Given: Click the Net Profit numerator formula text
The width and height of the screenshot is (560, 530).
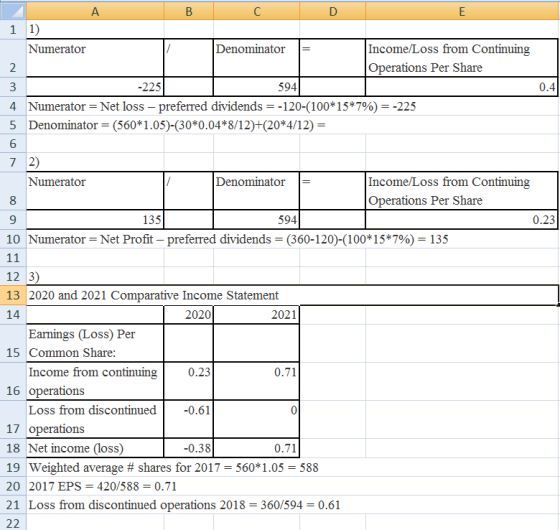Looking at the screenshot, I should [x=238, y=239].
